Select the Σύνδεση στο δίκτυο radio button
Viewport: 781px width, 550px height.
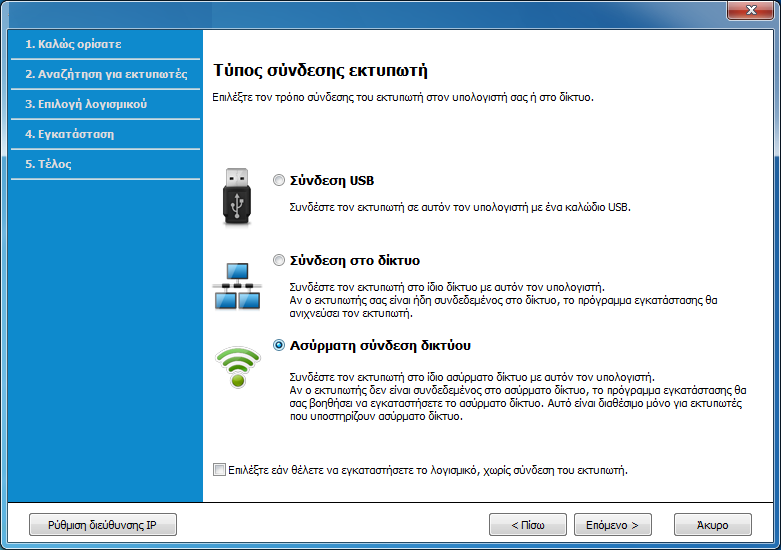(x=279, y=260)
